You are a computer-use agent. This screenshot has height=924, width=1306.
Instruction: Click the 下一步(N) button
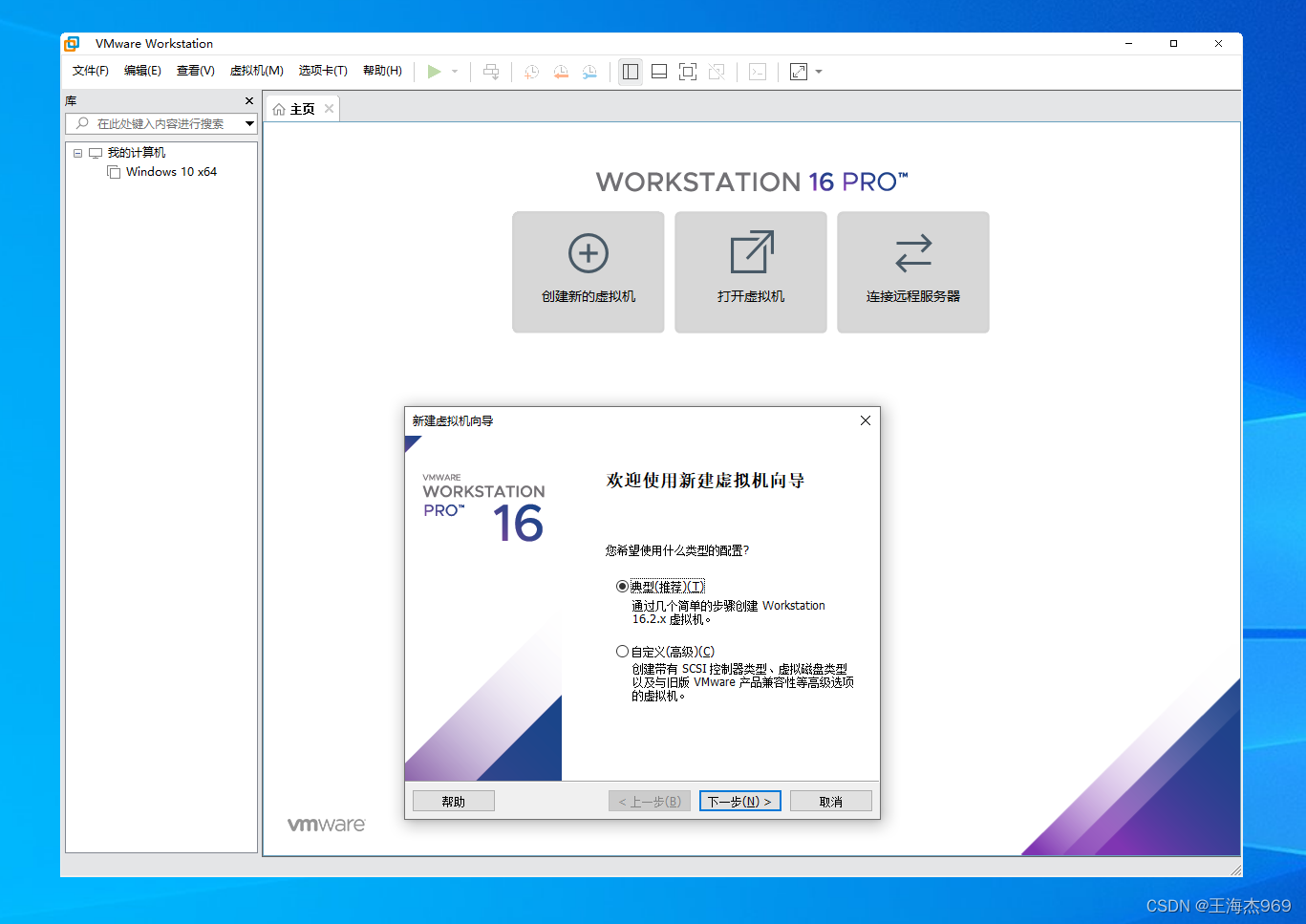(x=740, y=801)
